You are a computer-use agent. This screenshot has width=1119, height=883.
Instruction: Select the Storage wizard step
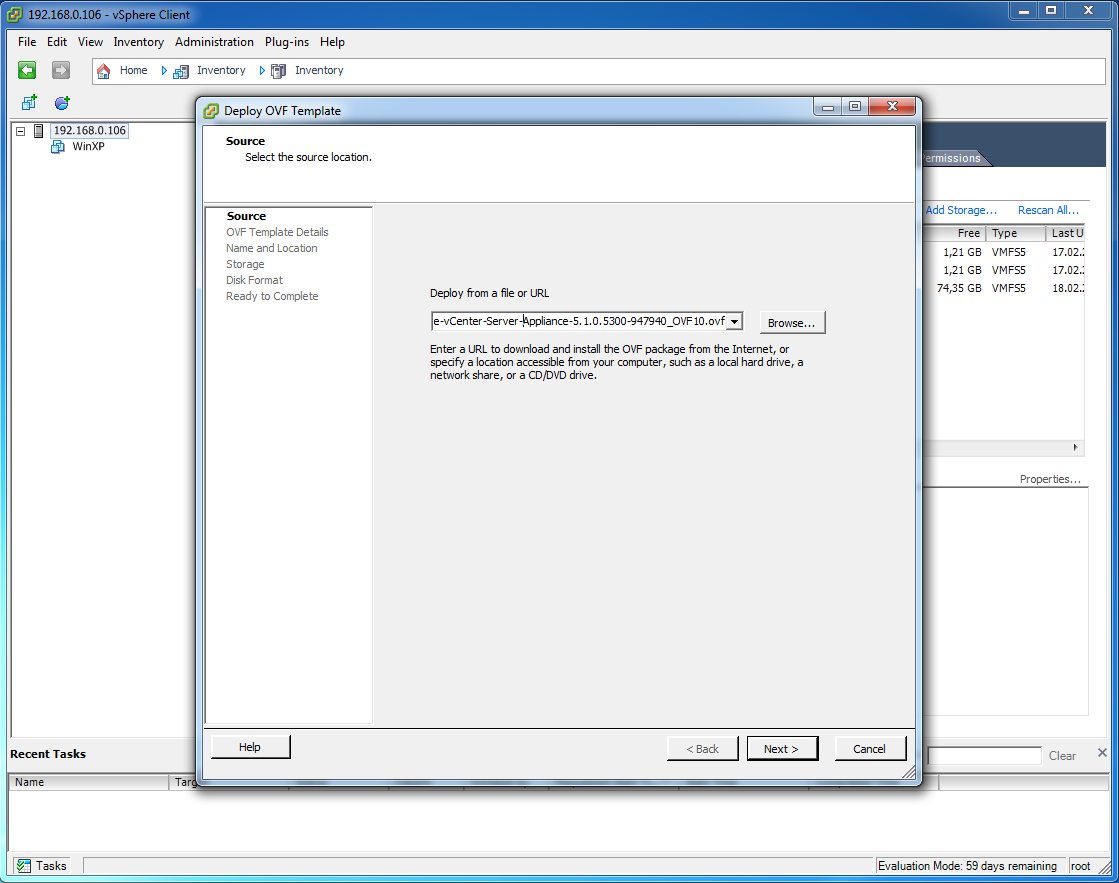click(245, 264)
